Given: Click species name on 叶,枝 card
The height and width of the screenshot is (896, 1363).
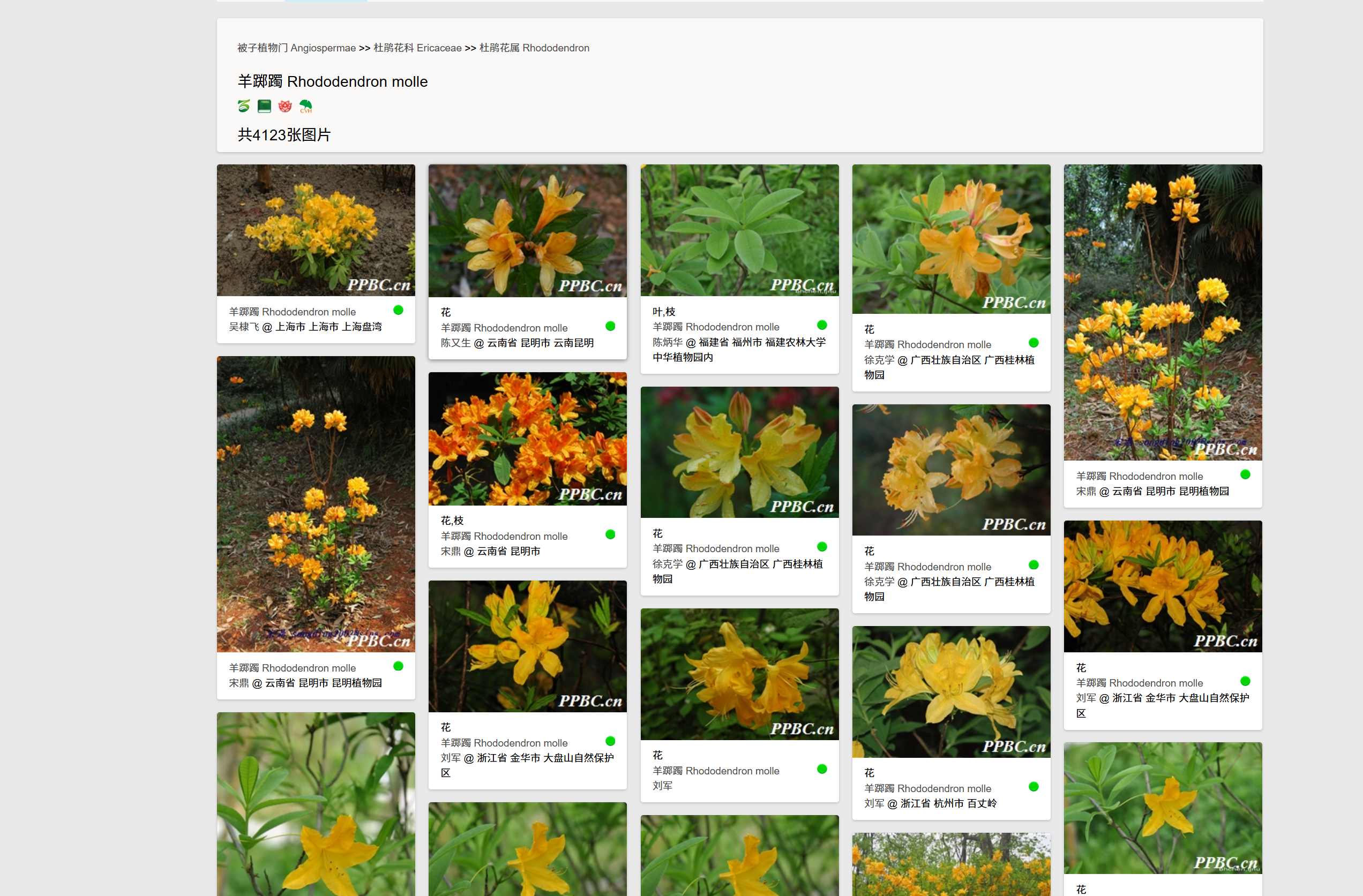Looking at the screenshot, I should coord(716,327).
